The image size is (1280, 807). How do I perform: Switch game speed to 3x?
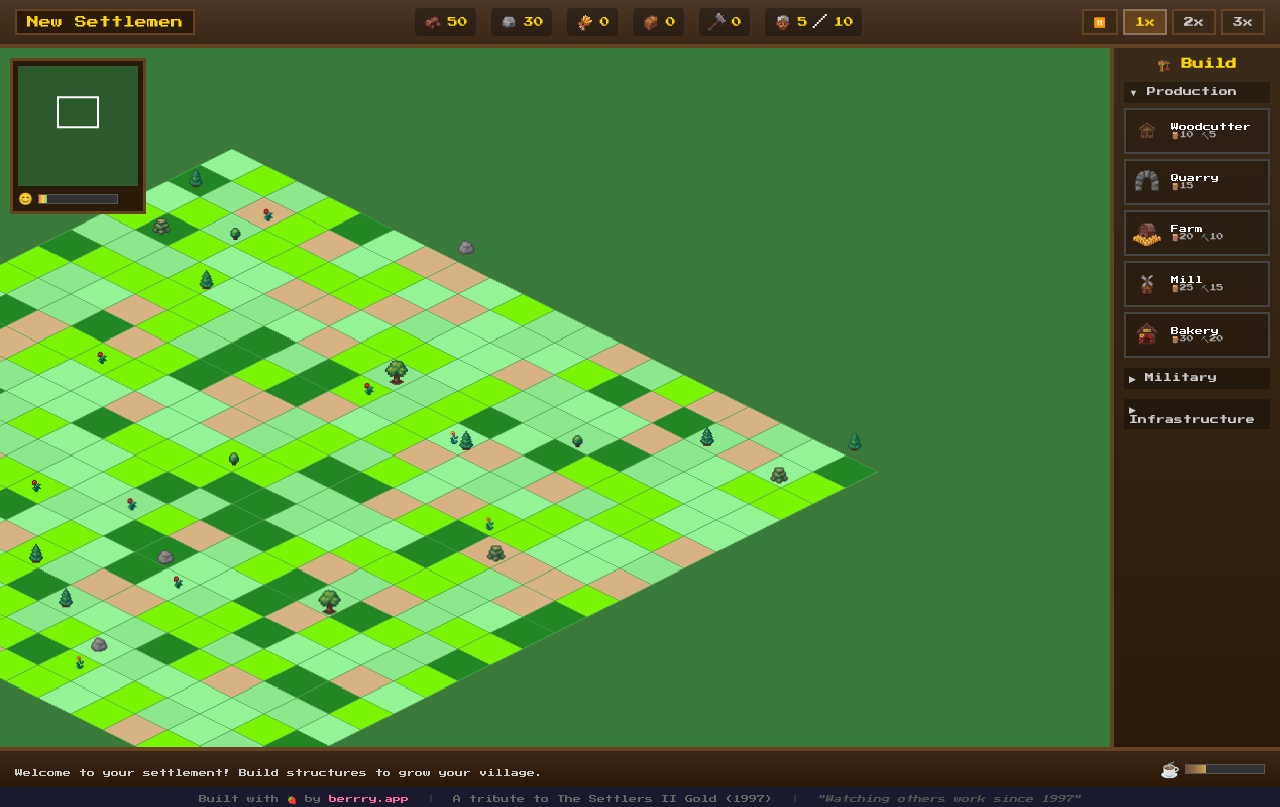click(1242, 22)
